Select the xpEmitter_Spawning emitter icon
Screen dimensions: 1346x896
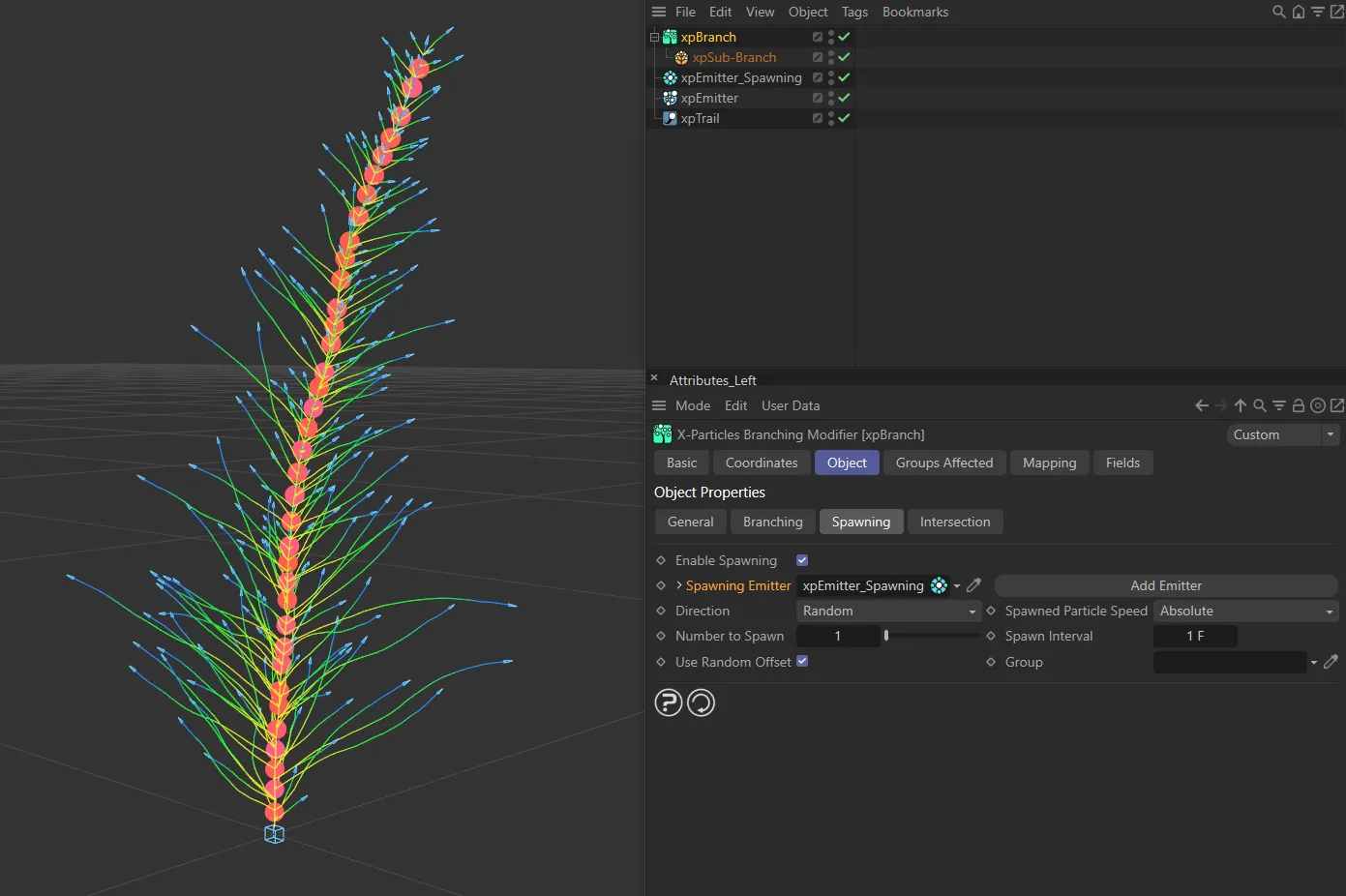[x=669, y=77]
